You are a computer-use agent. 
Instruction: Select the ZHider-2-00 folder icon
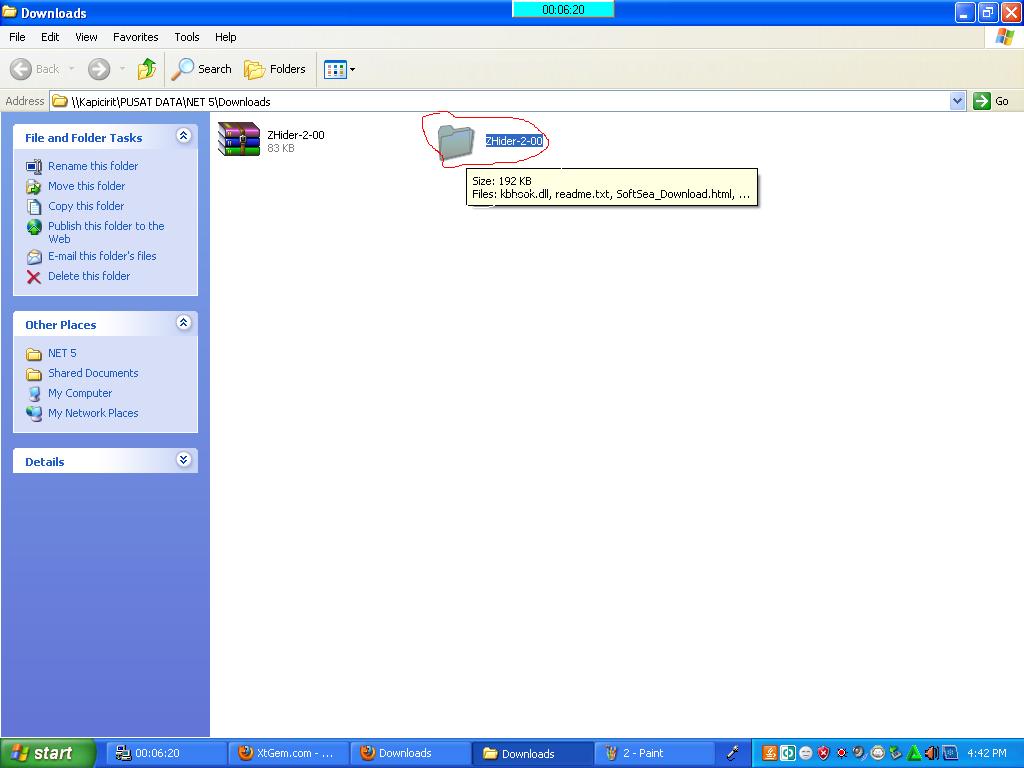pos(456,142)
